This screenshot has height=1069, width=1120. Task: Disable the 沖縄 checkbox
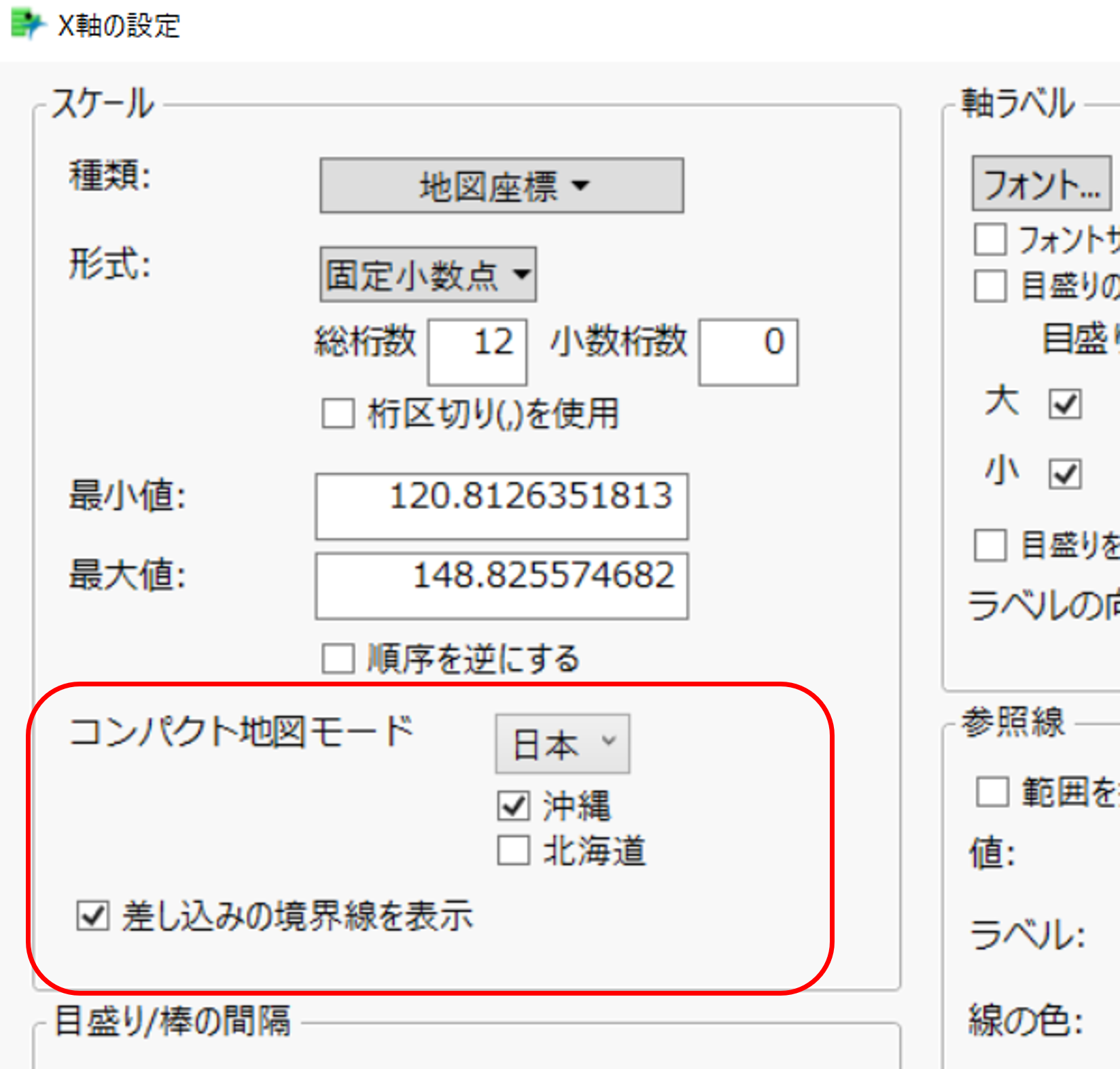click(x=514, y=806)
